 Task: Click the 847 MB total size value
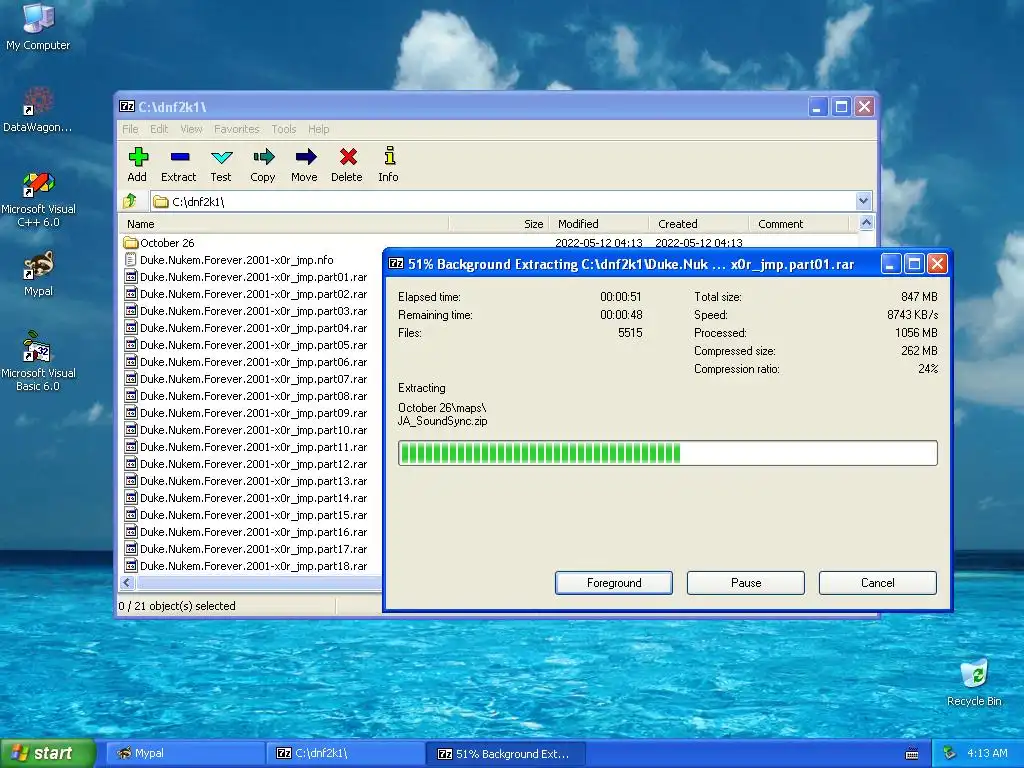pyautogui.click(x=919, y=296)
